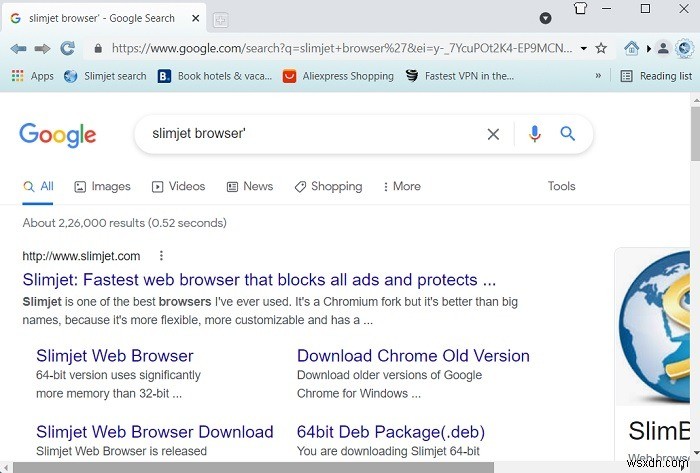The width and height of the screenshot is (700, 473).
Task: Switch to the Images results tab
Action: point(103,186)
